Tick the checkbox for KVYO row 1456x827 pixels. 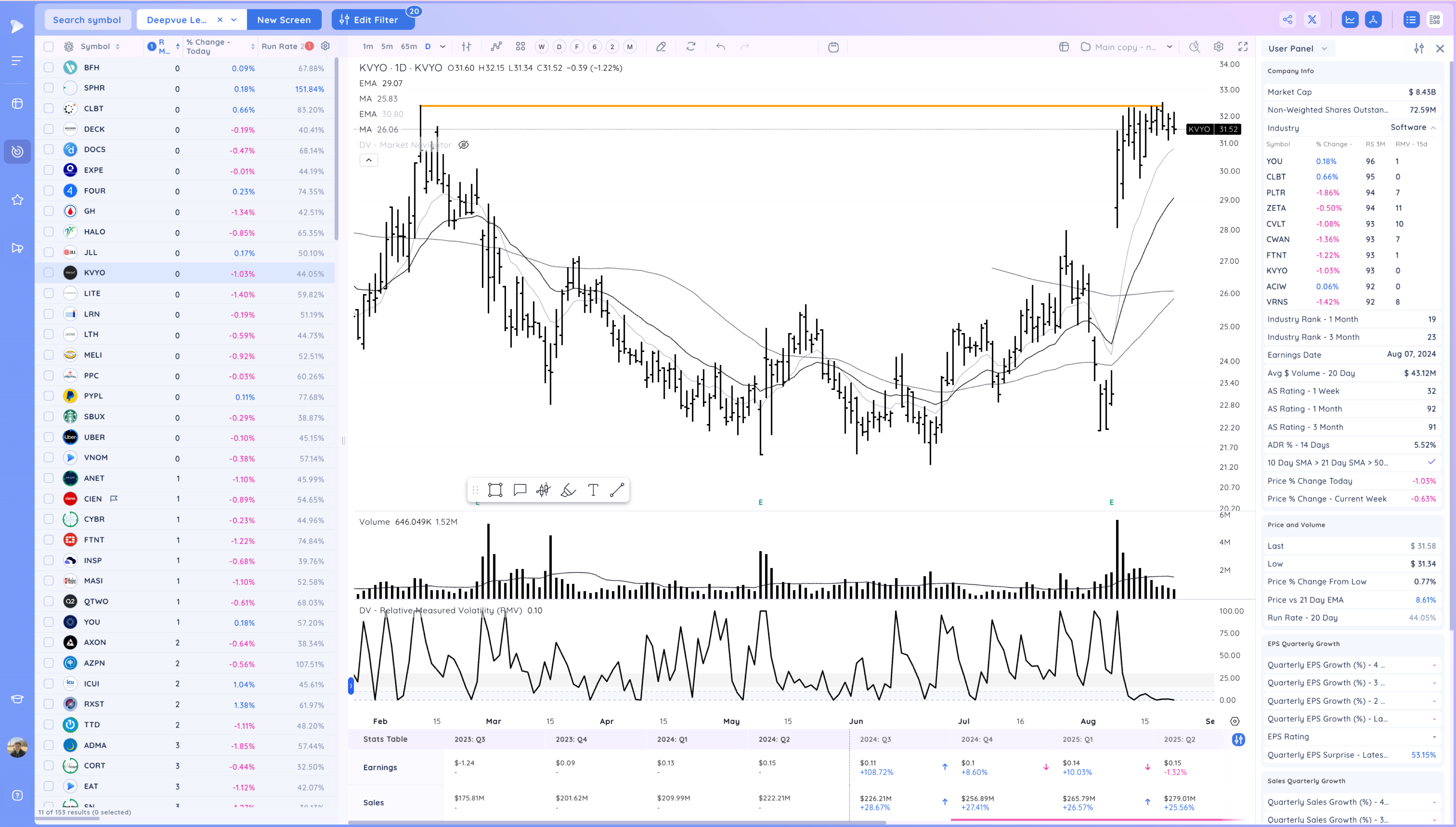[49, 273]
